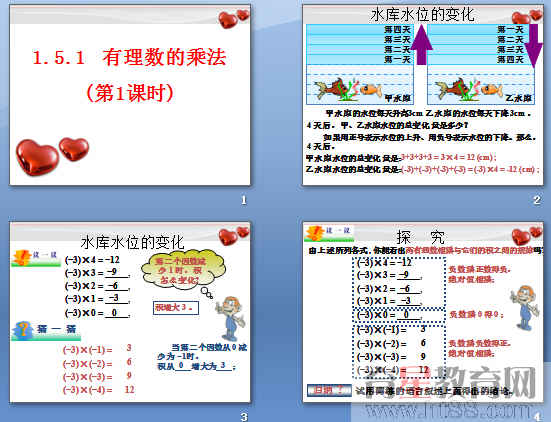The height and width of the screenshot is (422, 551).
Task: Click the slide number 1 label
Action: point(244,200)
